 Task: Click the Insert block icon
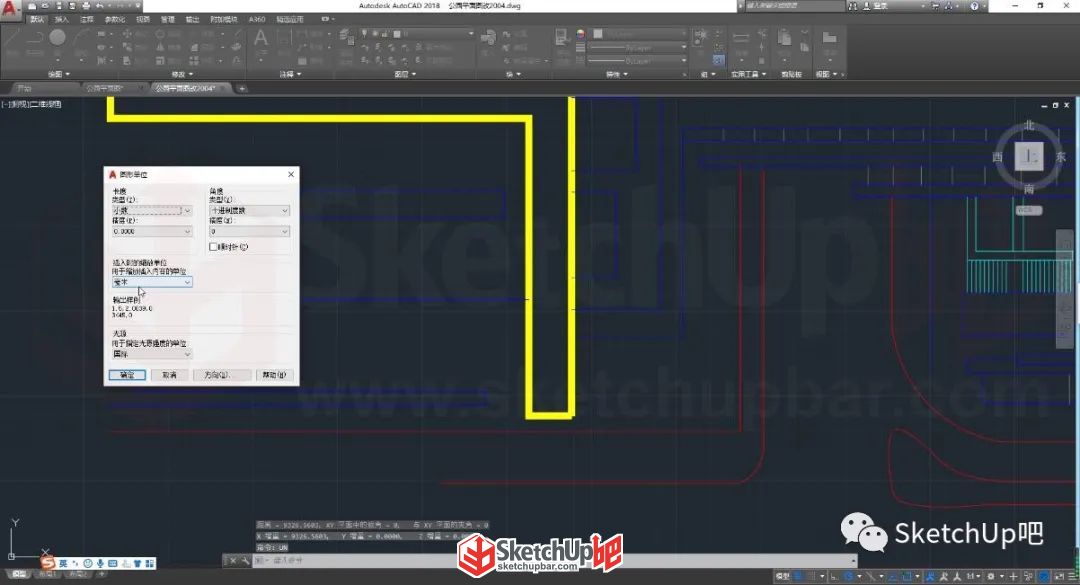(488, 38)
